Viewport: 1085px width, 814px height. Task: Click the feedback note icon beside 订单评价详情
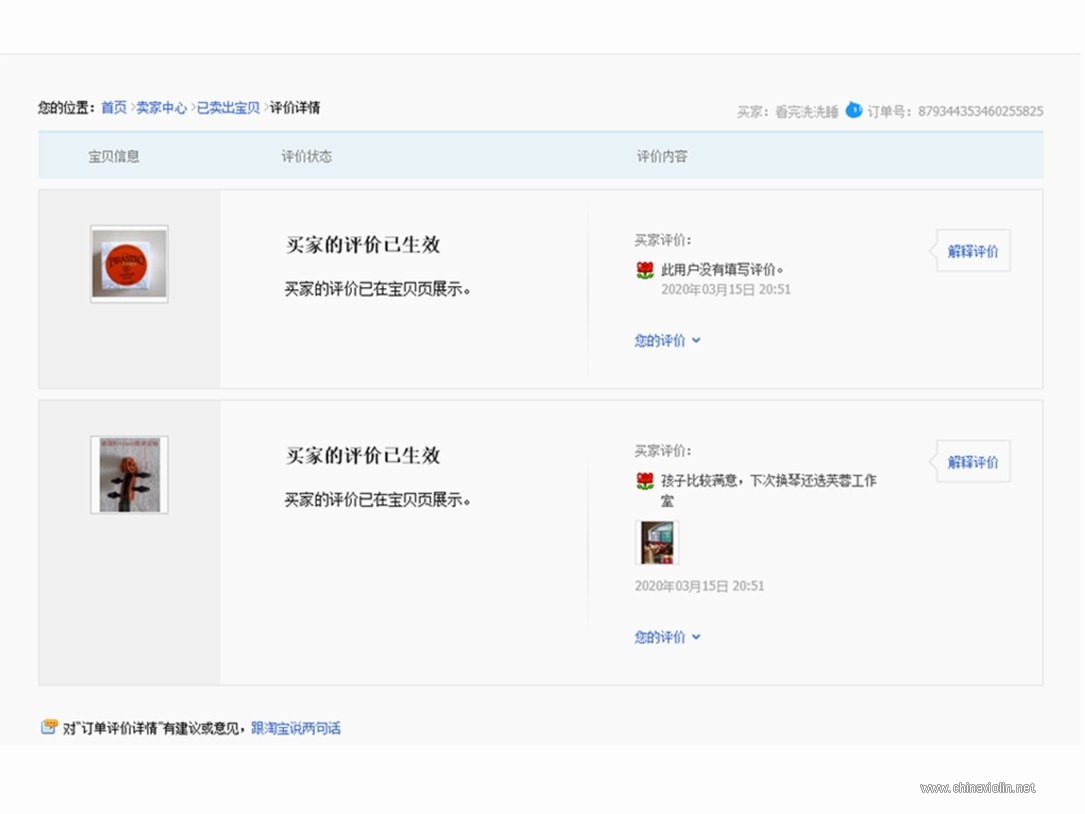48,727
